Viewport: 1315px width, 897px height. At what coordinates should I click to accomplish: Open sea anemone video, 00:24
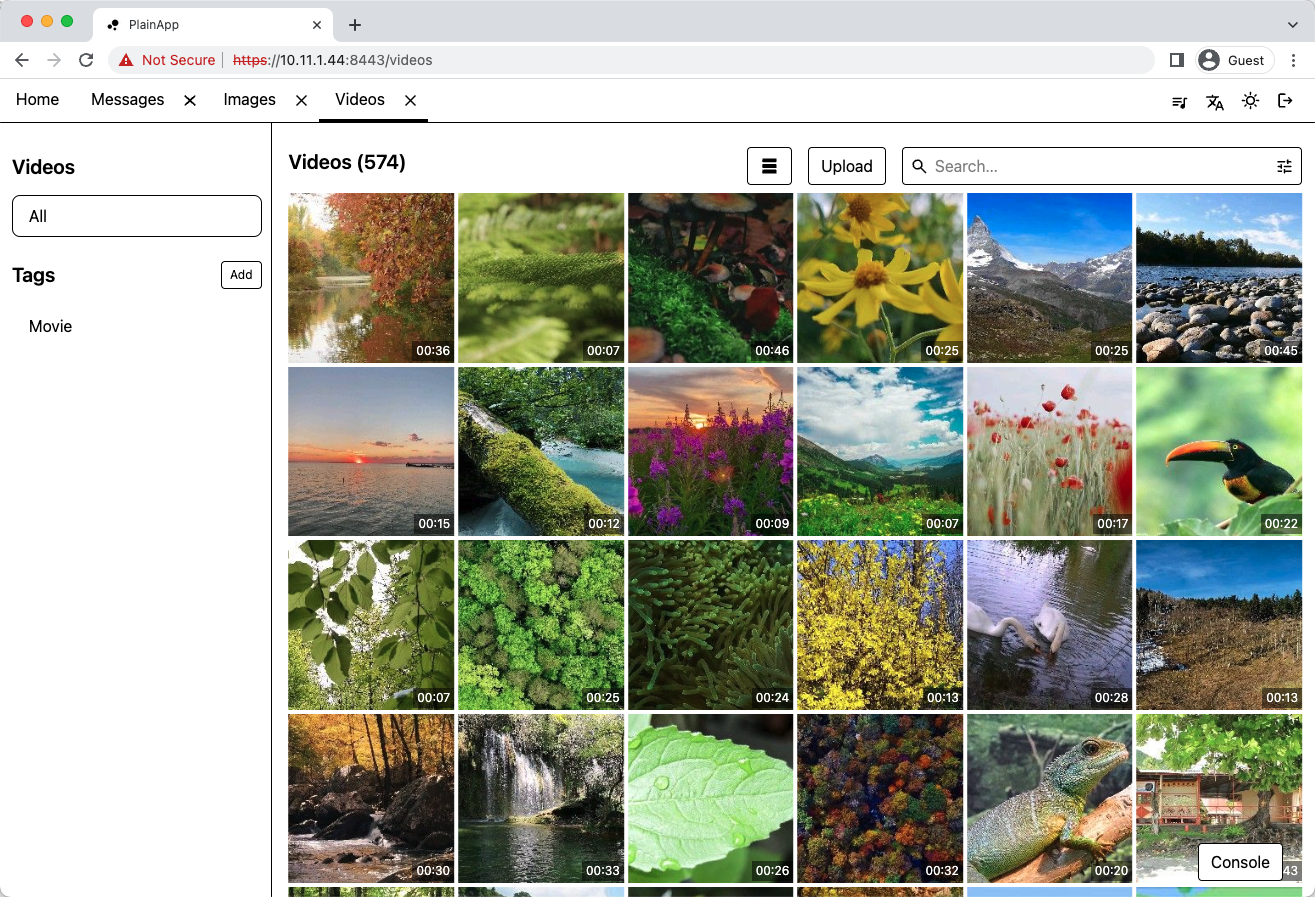[711, 625]
